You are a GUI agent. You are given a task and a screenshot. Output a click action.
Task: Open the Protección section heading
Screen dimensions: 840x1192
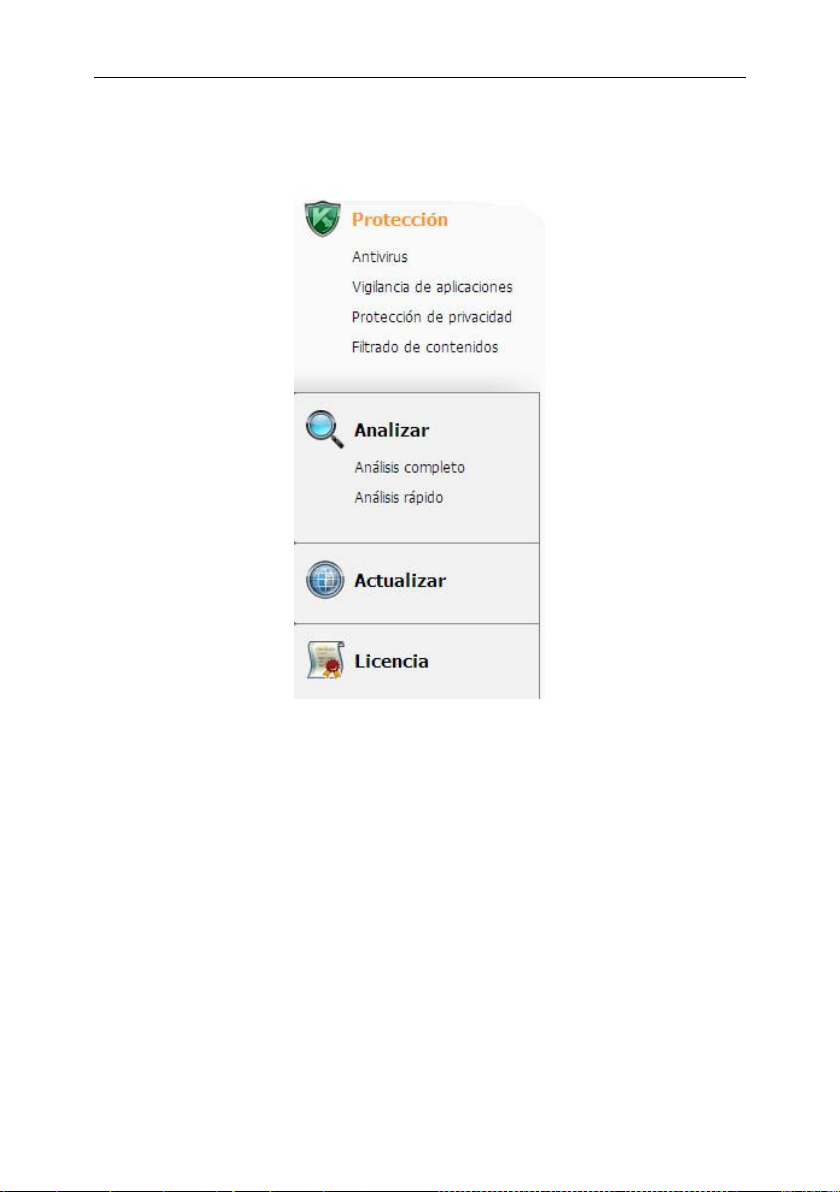pyautogui.click(x=399, y=220)
